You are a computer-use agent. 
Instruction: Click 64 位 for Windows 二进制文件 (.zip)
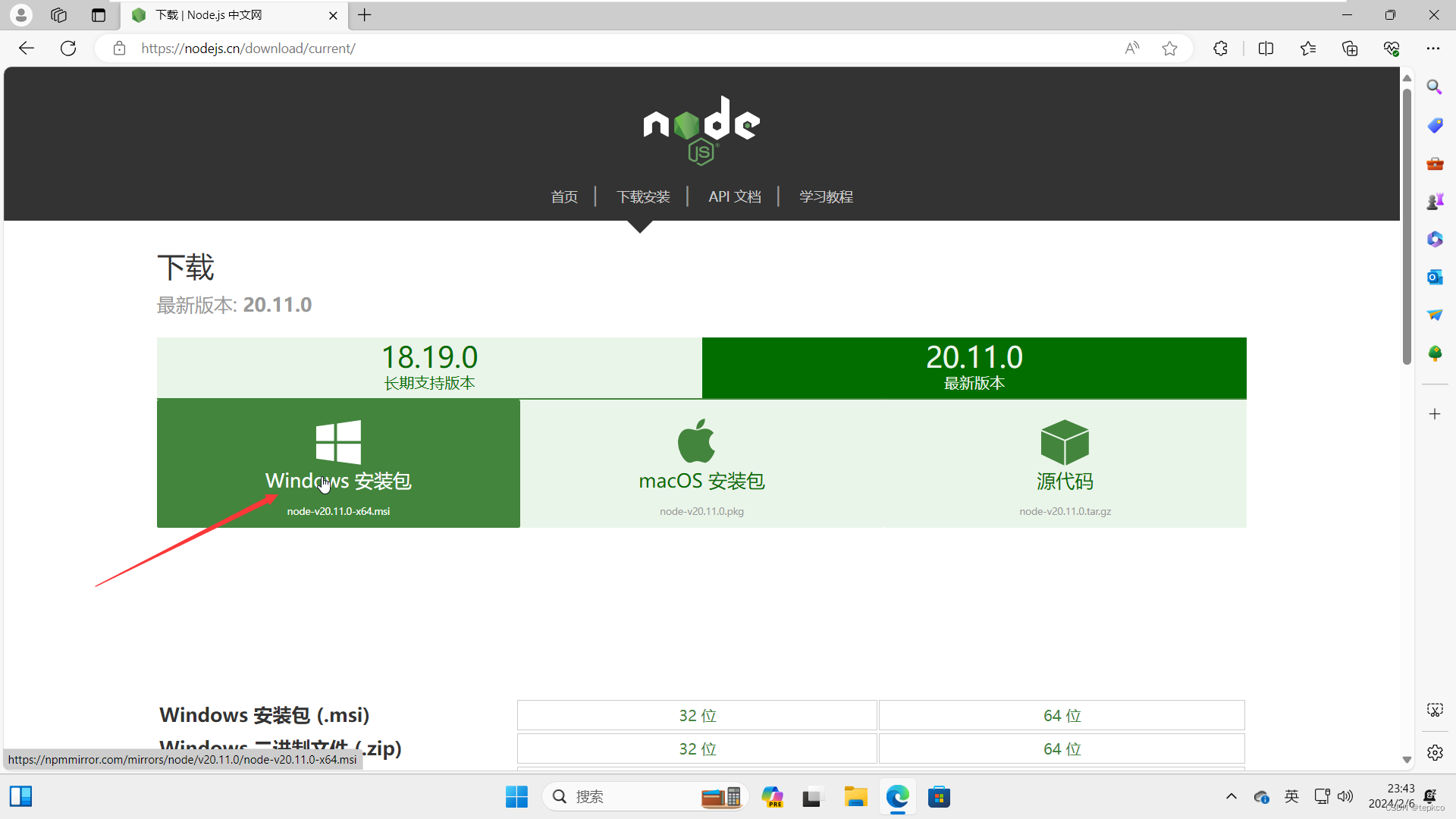1062,748
